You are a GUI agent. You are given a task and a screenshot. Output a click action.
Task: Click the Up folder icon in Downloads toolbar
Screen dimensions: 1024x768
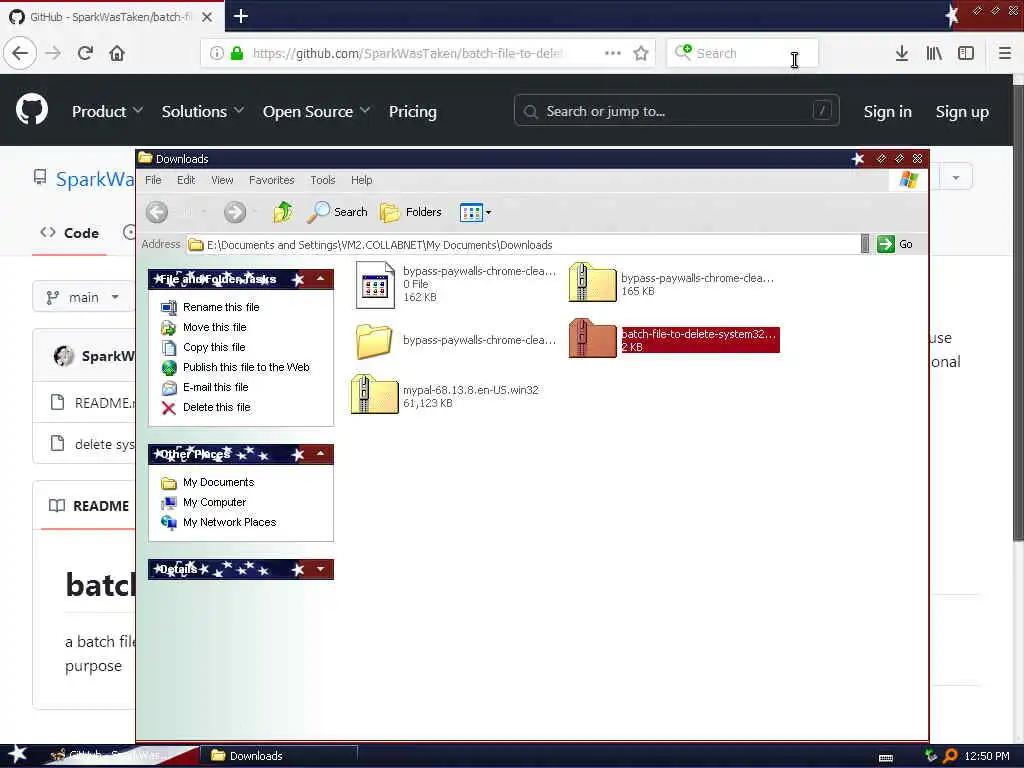[283, 212]
